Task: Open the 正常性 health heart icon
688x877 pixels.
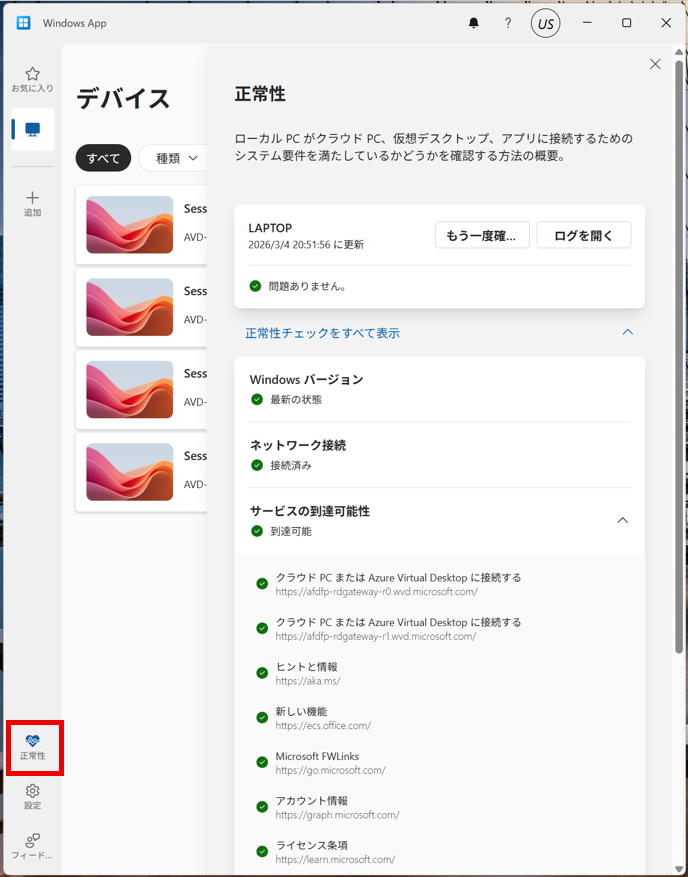Action: click(32, 741)
